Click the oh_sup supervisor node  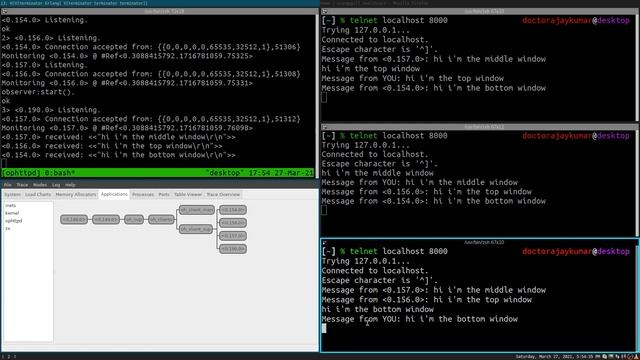tap(134, 220)
